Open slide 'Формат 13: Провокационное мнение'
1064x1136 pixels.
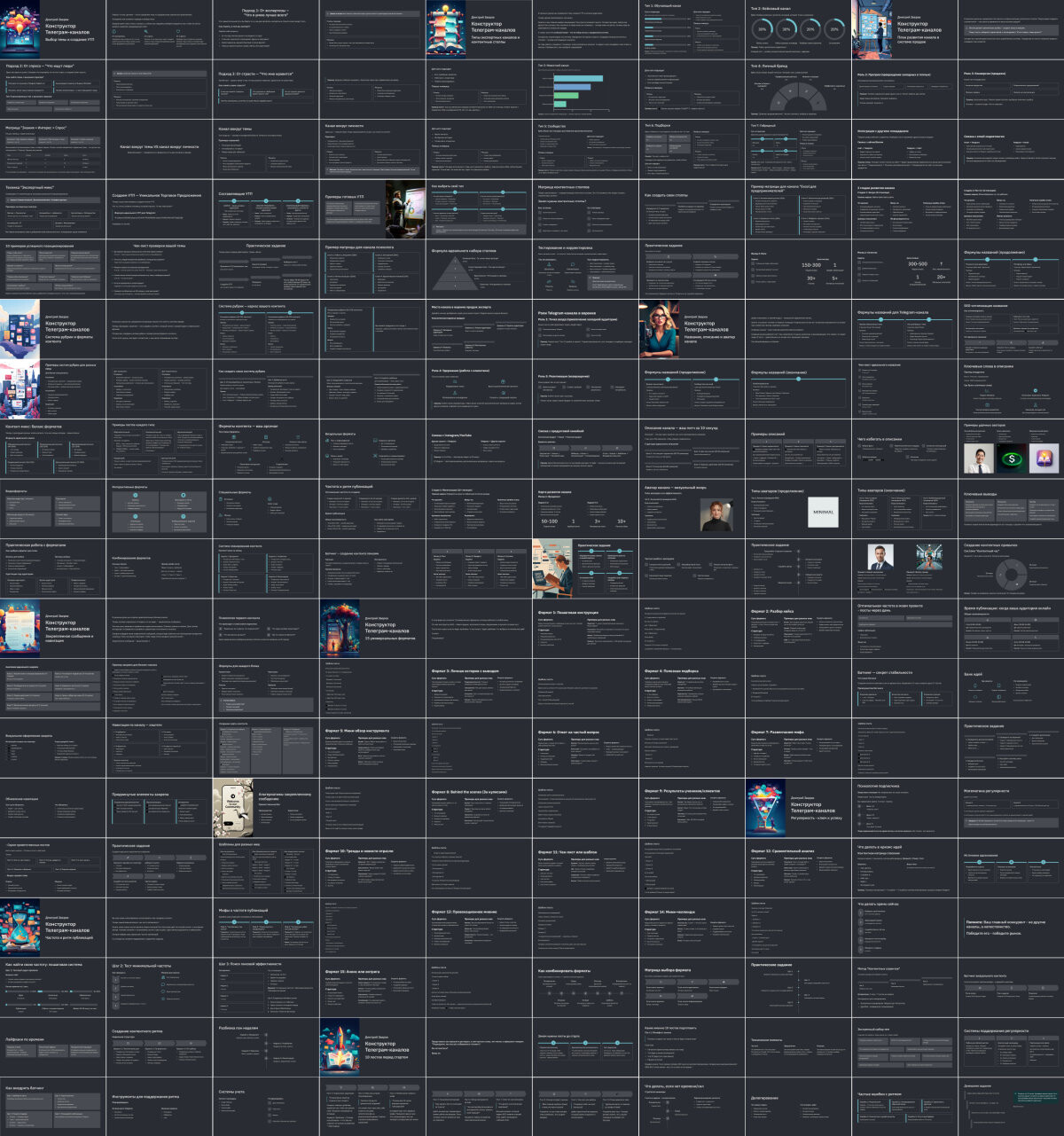pyautogui.click(x=479, y=928)
